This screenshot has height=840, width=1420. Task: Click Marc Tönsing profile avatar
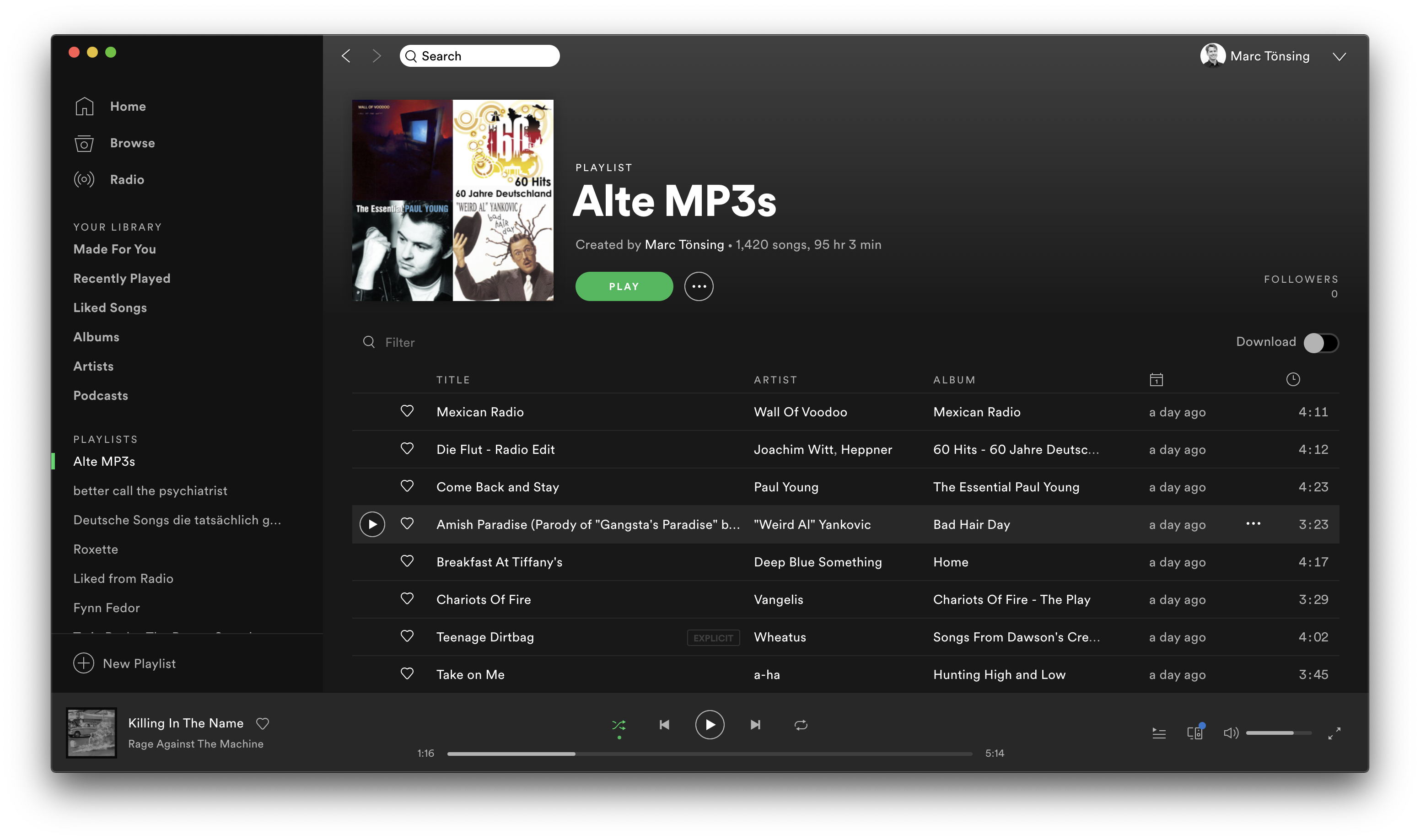tap(1213, 55)
